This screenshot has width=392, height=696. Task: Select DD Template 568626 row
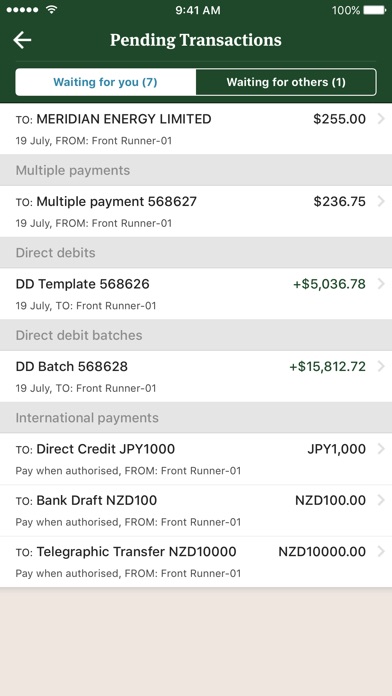(196, 294)
